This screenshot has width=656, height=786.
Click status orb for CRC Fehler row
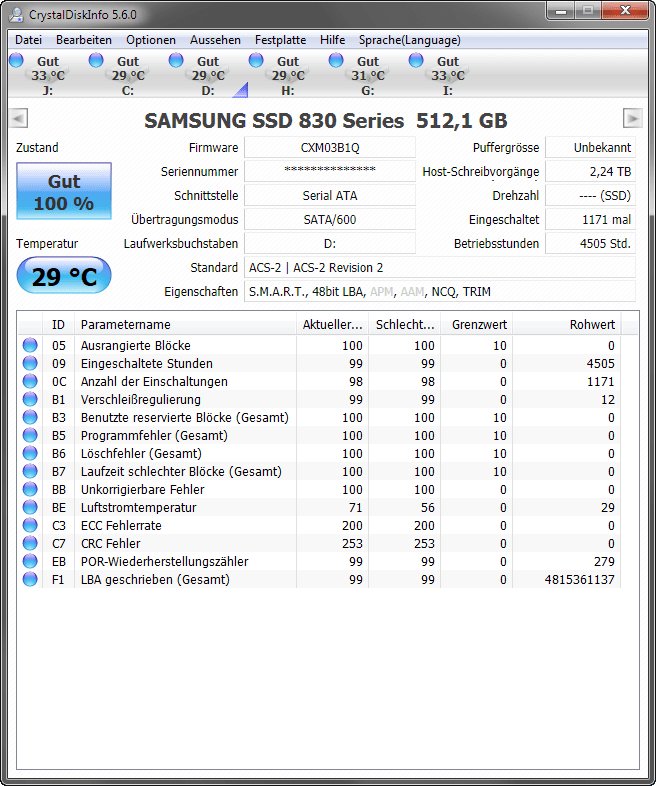coord(30,543)
